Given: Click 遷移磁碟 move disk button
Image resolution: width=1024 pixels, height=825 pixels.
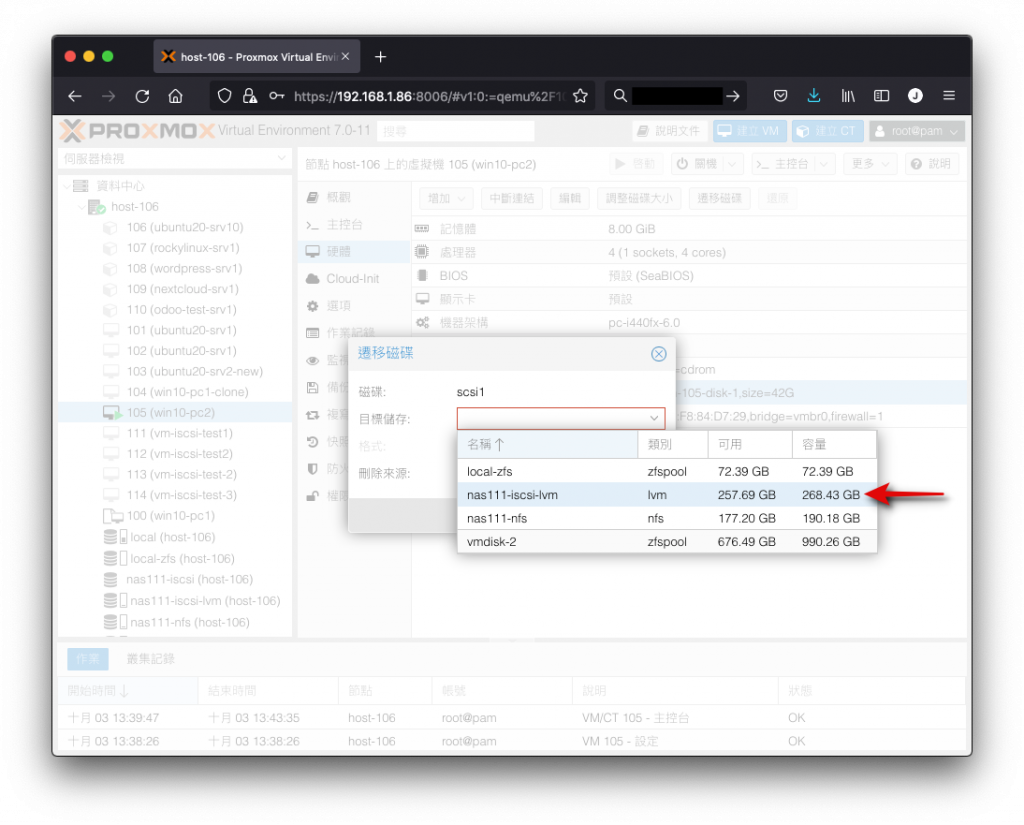Looking at the screenshot, I should coord(719,198).
